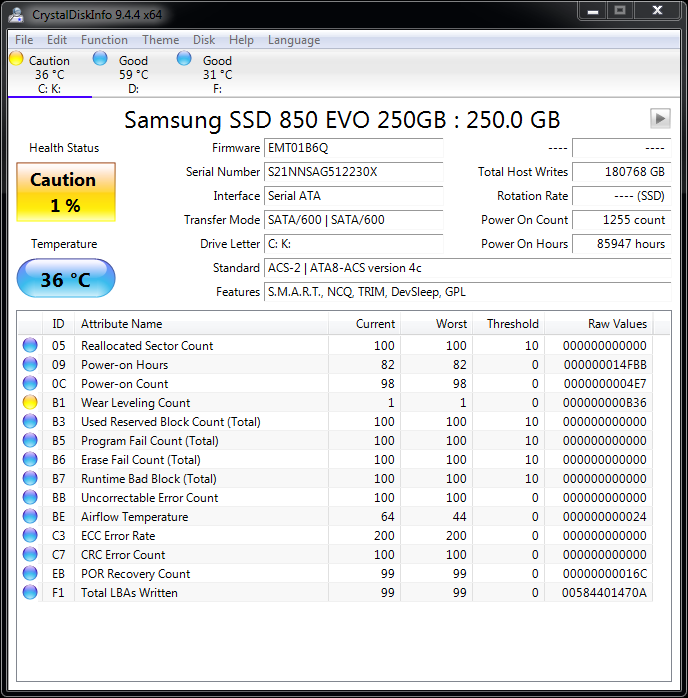Select the Caution C: K: disk tab
The height and width of the screenshot is (698, 688).
coord(49,74)
